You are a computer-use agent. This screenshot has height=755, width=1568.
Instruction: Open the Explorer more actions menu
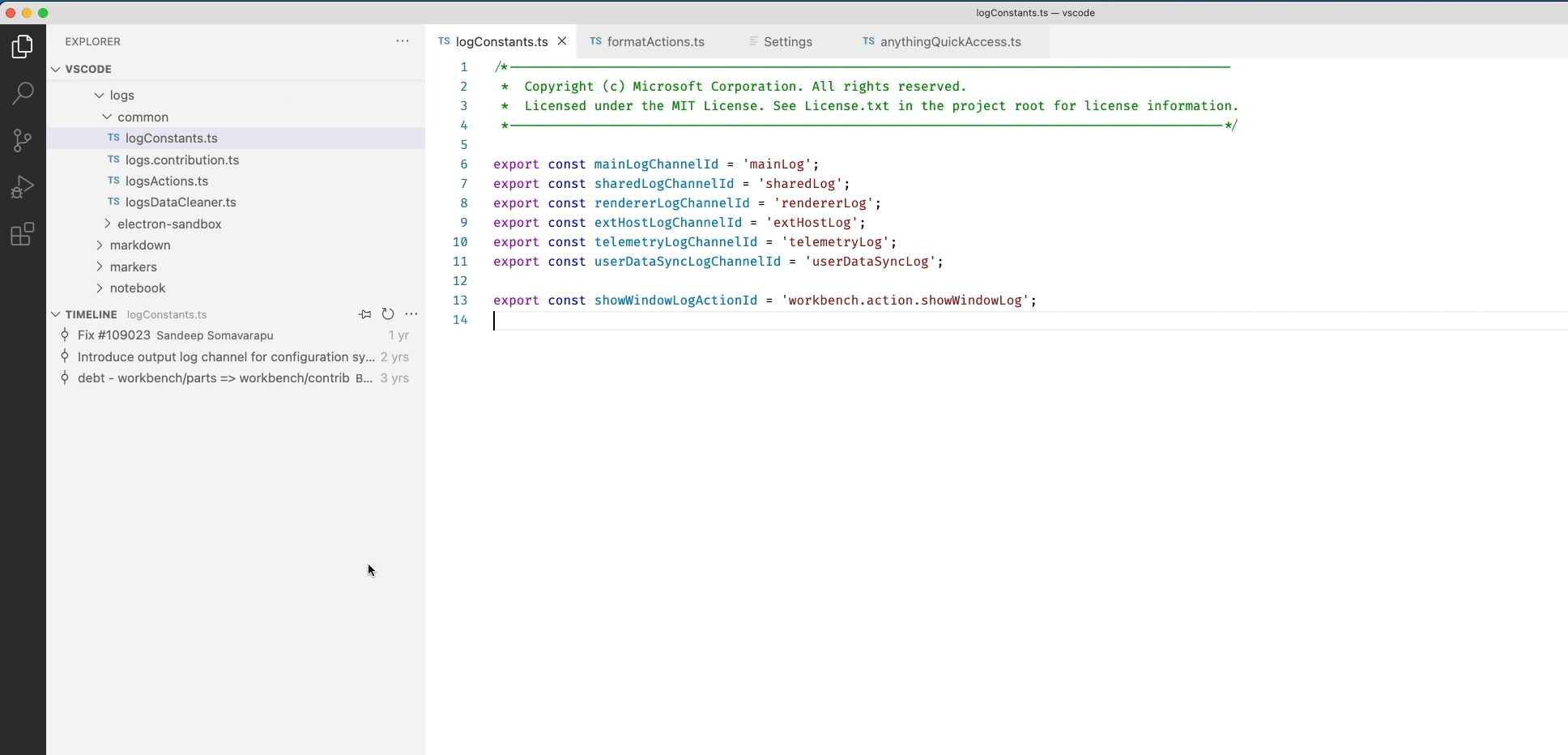tap(402, 41)
